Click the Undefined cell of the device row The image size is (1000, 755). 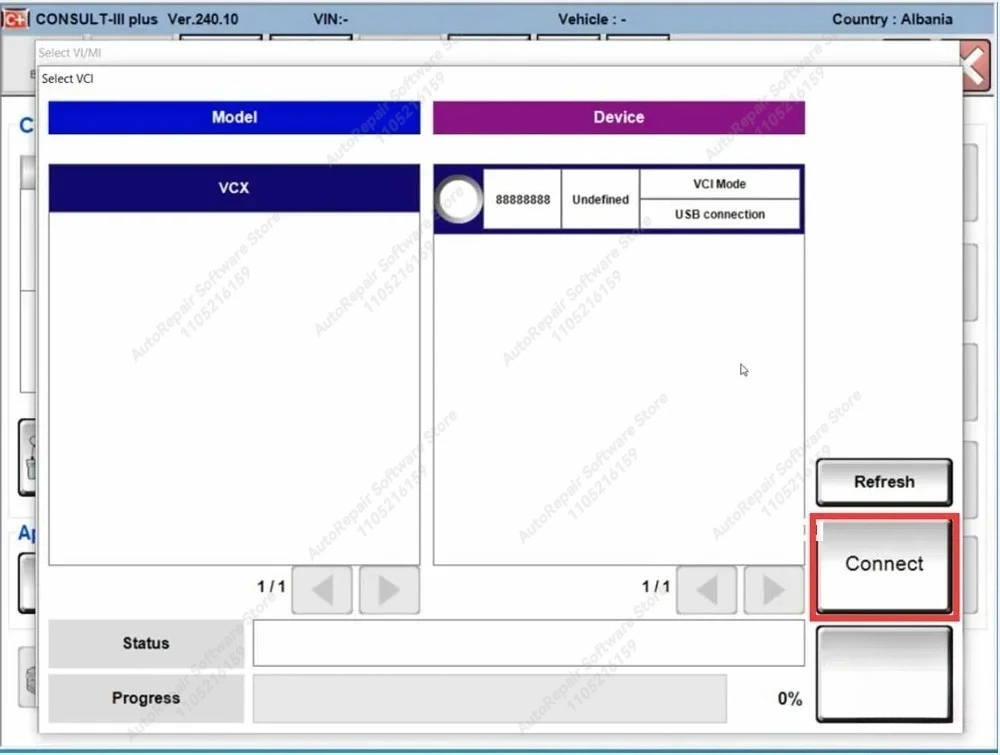click(599, 198)
